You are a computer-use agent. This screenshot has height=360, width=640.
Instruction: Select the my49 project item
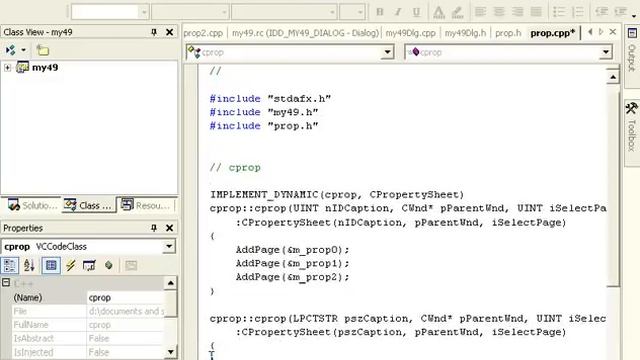45,67
